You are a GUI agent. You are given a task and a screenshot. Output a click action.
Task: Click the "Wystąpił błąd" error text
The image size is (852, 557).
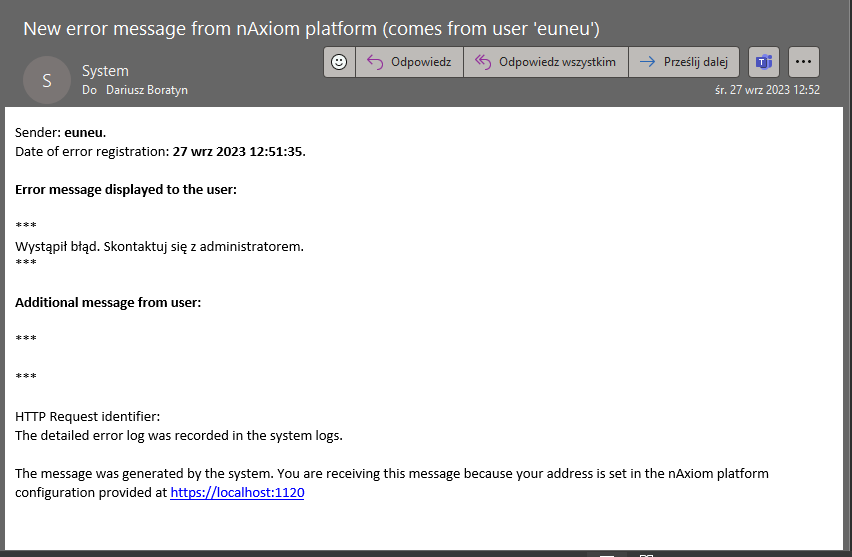pos(159,245)
